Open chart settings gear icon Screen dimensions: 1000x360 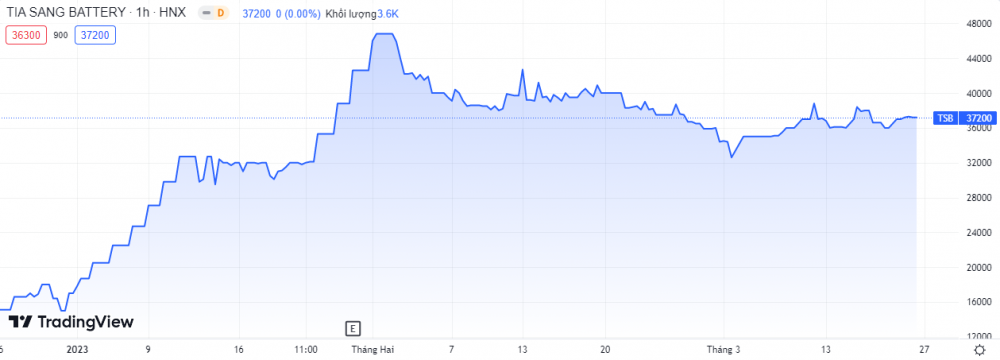tap(980, 349)
